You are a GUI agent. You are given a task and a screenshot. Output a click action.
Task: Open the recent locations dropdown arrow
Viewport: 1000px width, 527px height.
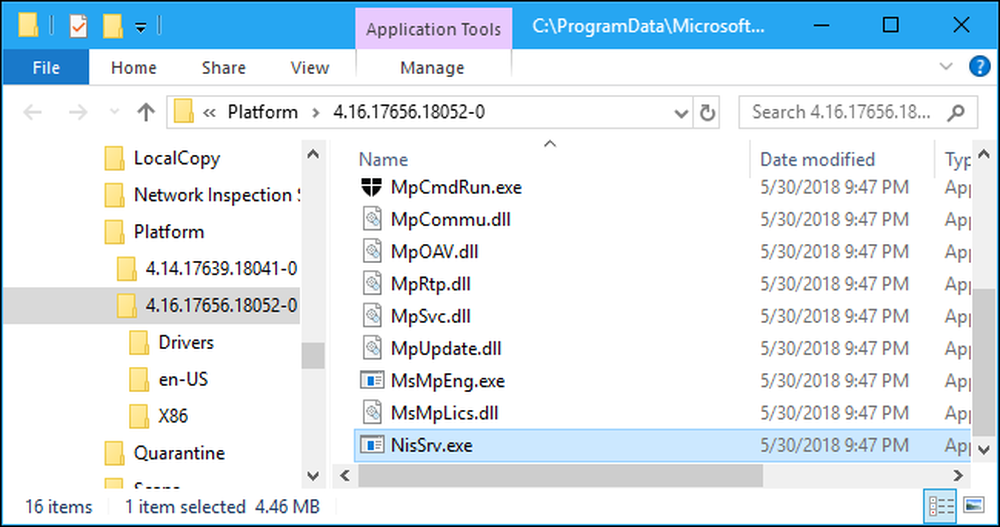click(x=114, y=112)
